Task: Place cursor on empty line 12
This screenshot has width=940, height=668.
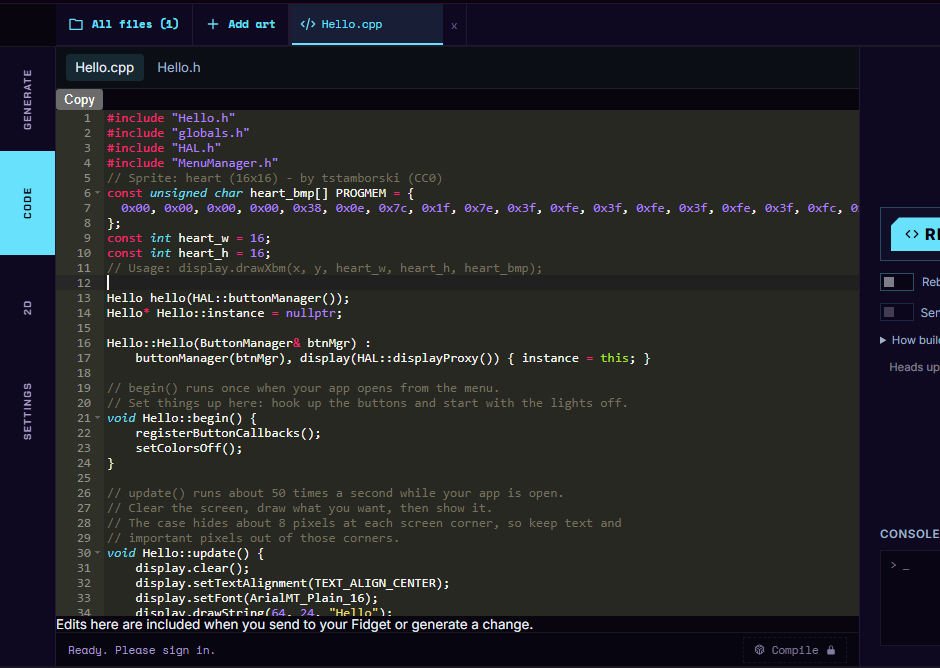Action: 480,283
